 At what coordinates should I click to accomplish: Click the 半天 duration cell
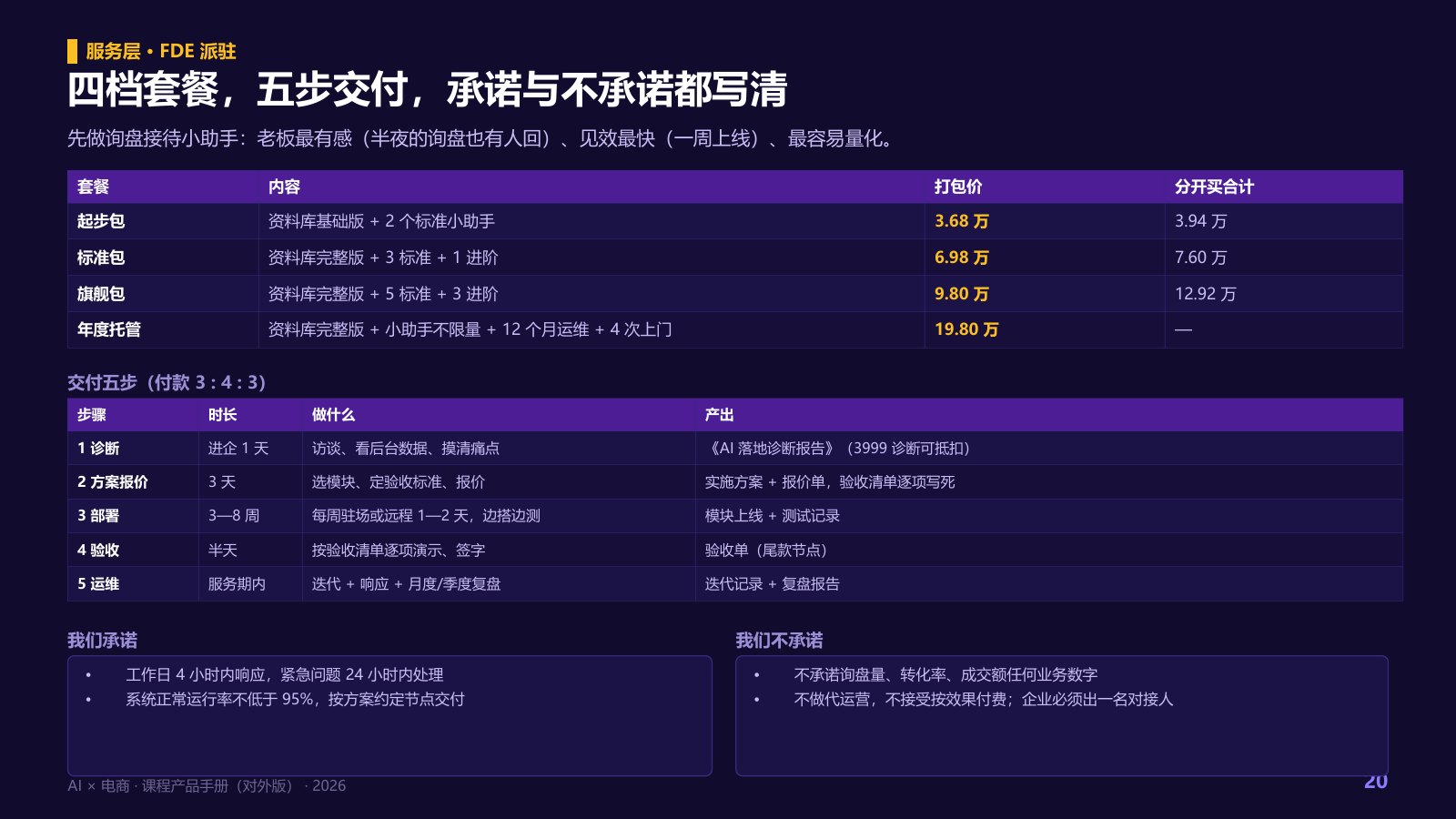tap(250, 551)
